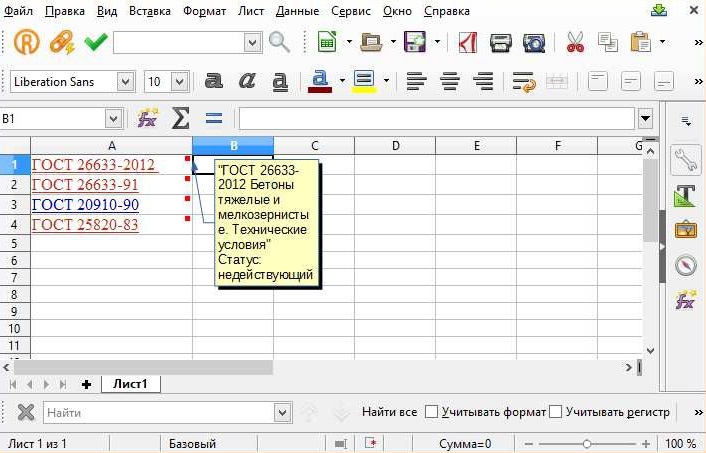The height and width of the screenshot is (453, 706).
Task: Click the Bold formatting icon
Action: [213, 82]
